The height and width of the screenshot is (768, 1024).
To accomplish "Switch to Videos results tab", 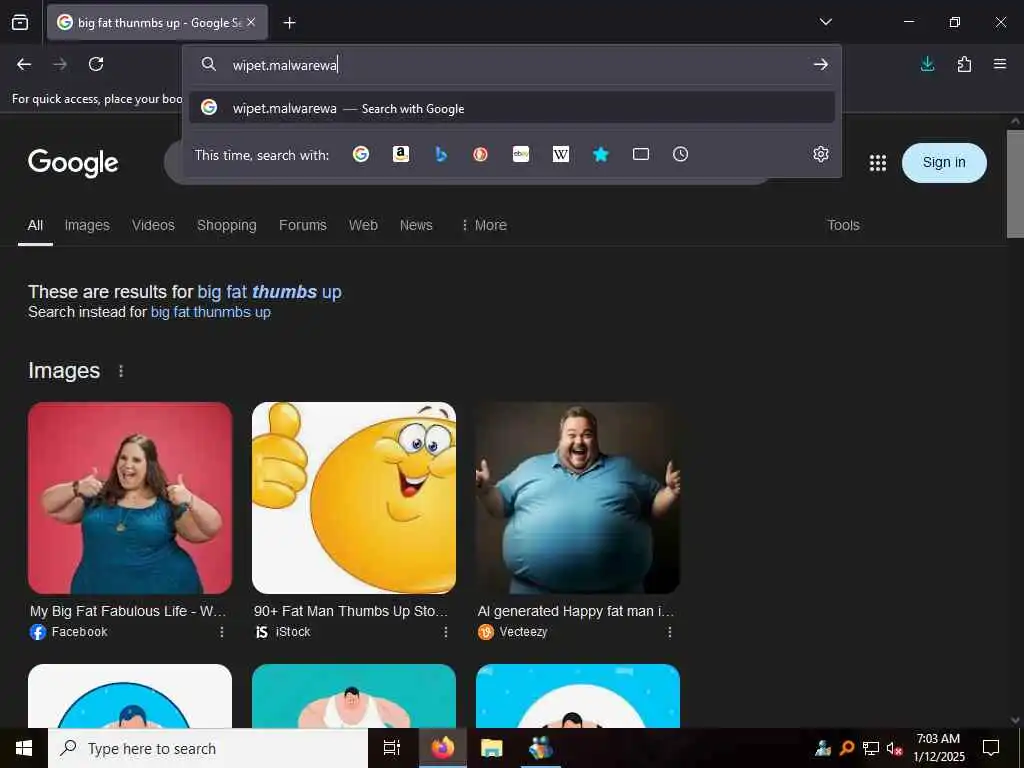I will pyautogui.click(x=153, y=225).
